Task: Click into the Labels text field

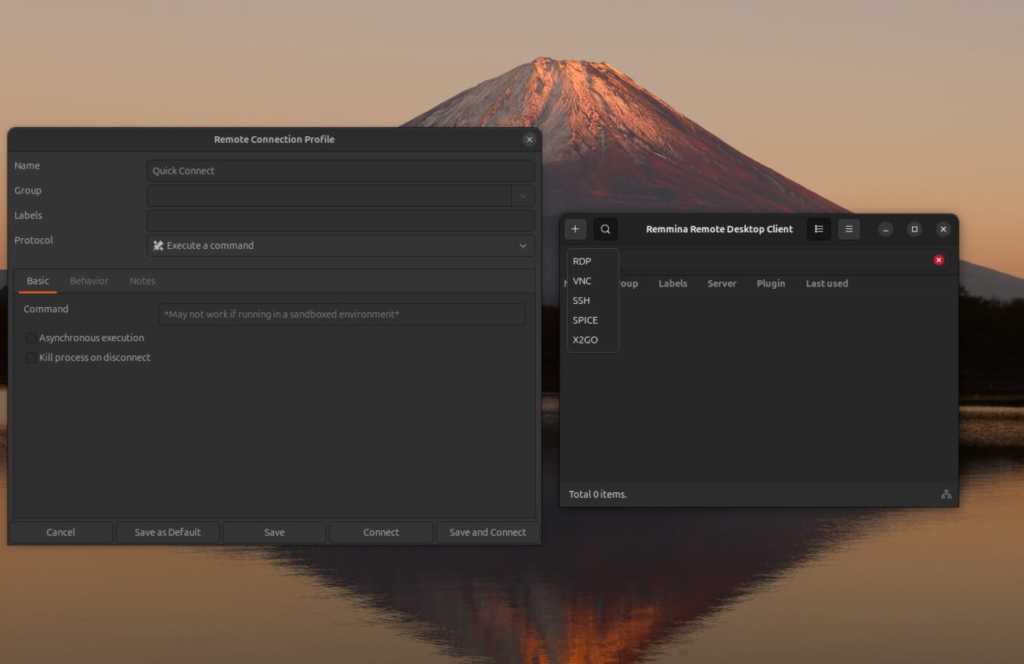Action: tap(340, 221)
